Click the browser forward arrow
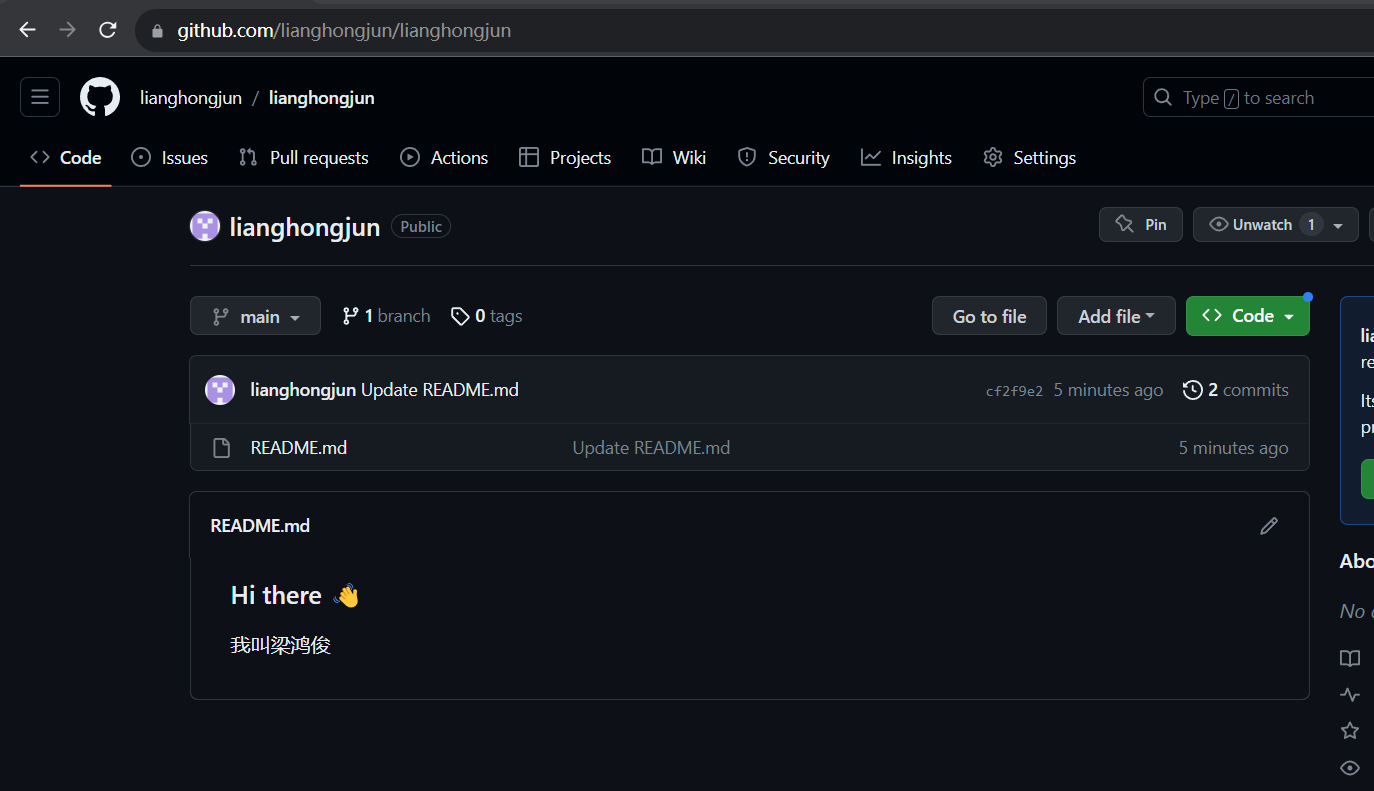This screenshot has width=1374, height=791. (x=67, y=30)
